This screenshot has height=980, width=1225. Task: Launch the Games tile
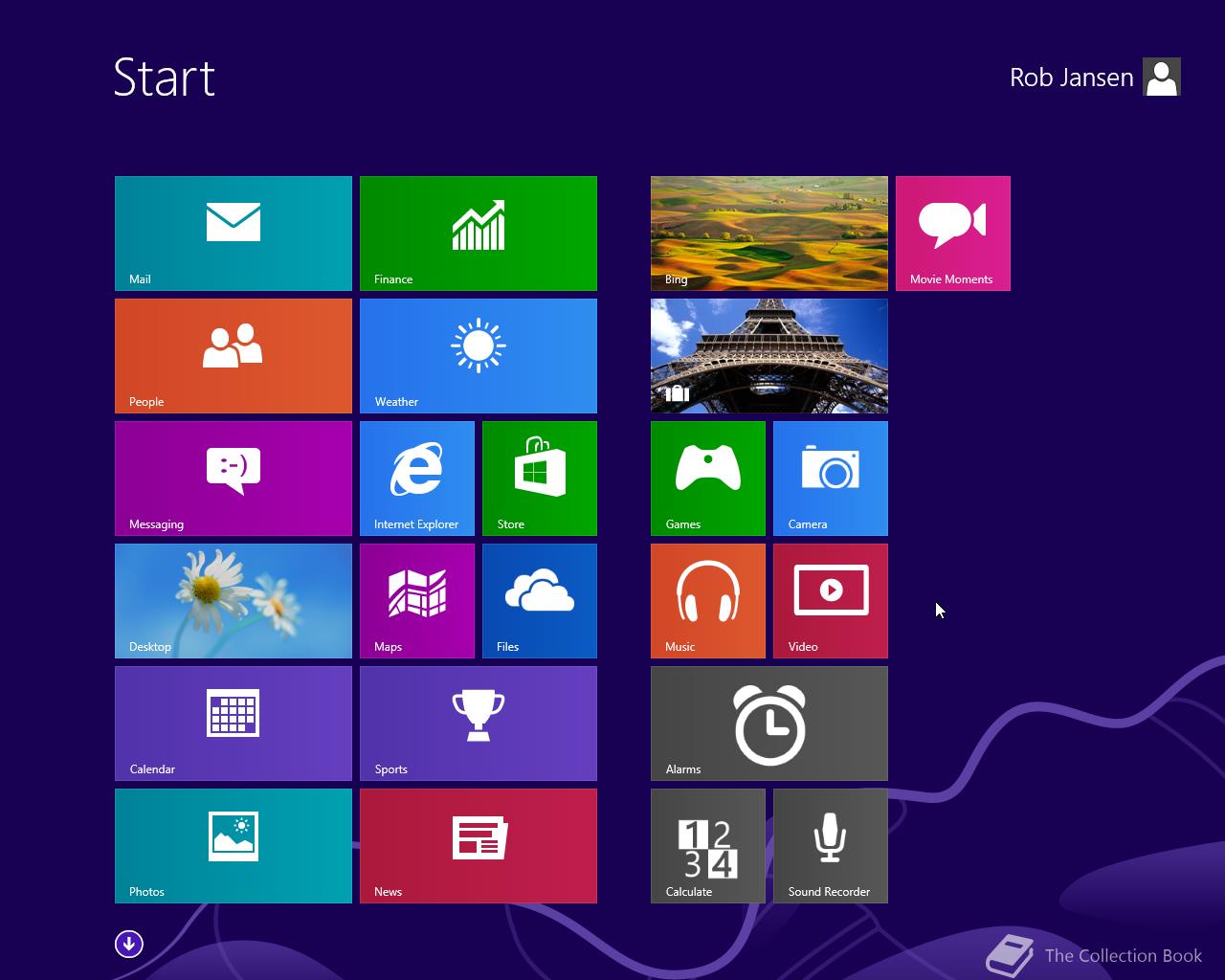pyautogui.click(x=708, y=479)
